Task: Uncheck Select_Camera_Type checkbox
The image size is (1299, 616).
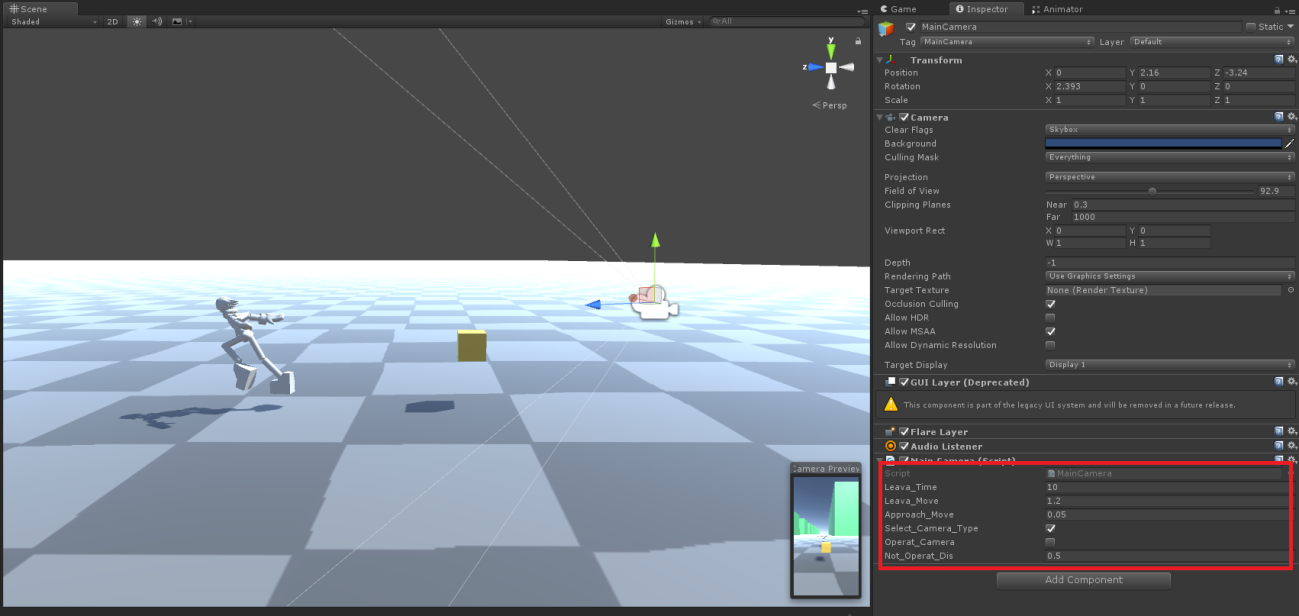Action: pyautogui.click(x=1050, y=528)
